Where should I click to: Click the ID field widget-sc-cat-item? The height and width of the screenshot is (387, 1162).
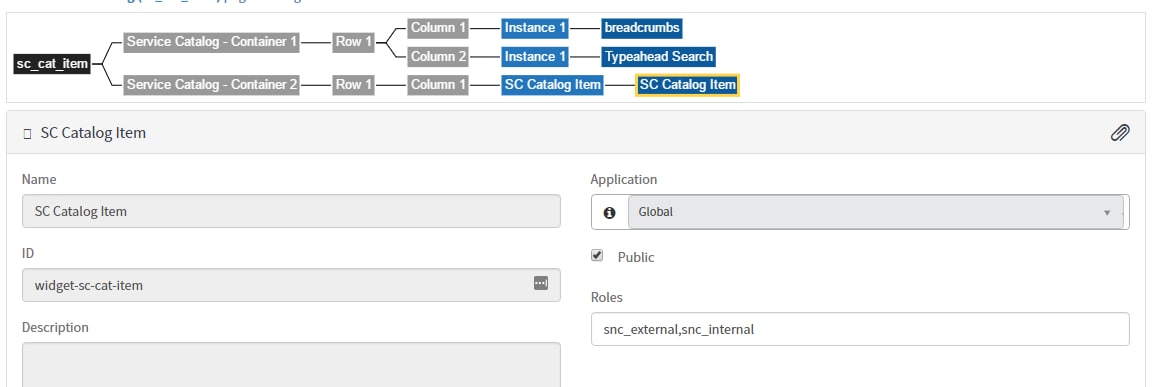point(291,285)
